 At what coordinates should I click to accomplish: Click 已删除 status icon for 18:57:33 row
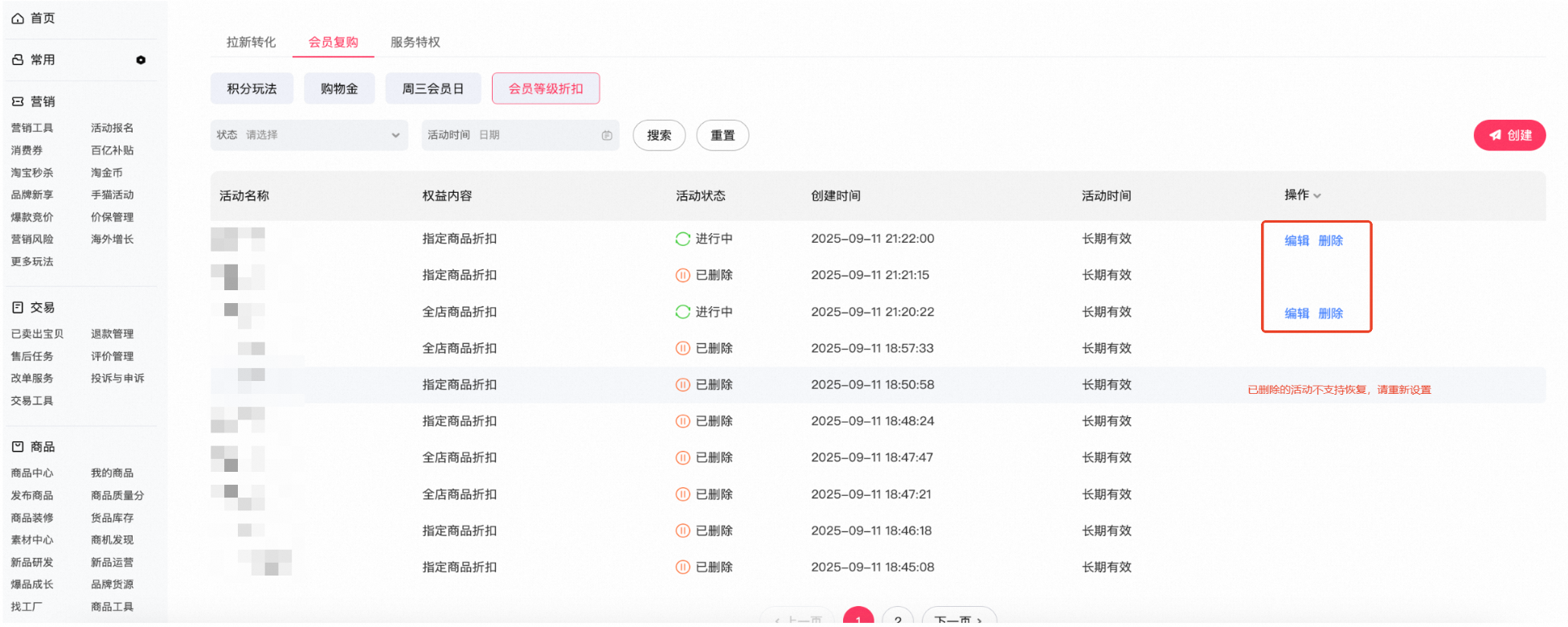tap(682, 348)
